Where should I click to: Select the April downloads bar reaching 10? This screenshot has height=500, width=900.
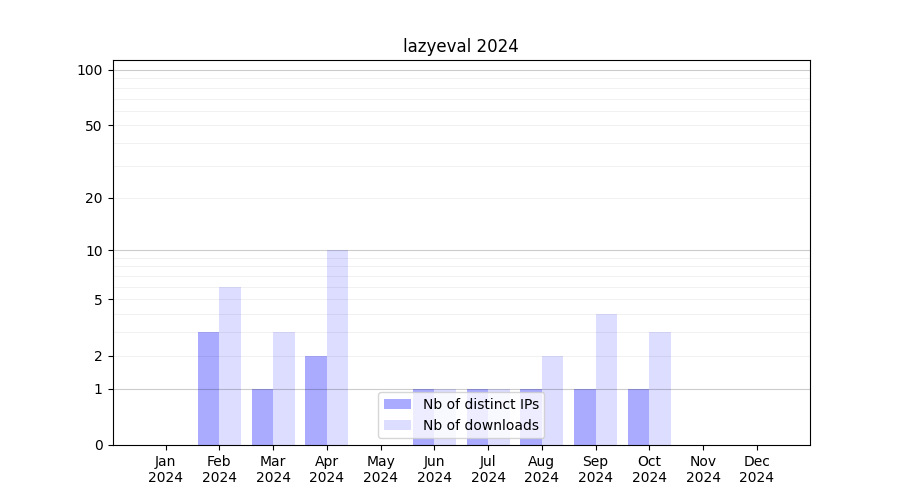[337, 347]
